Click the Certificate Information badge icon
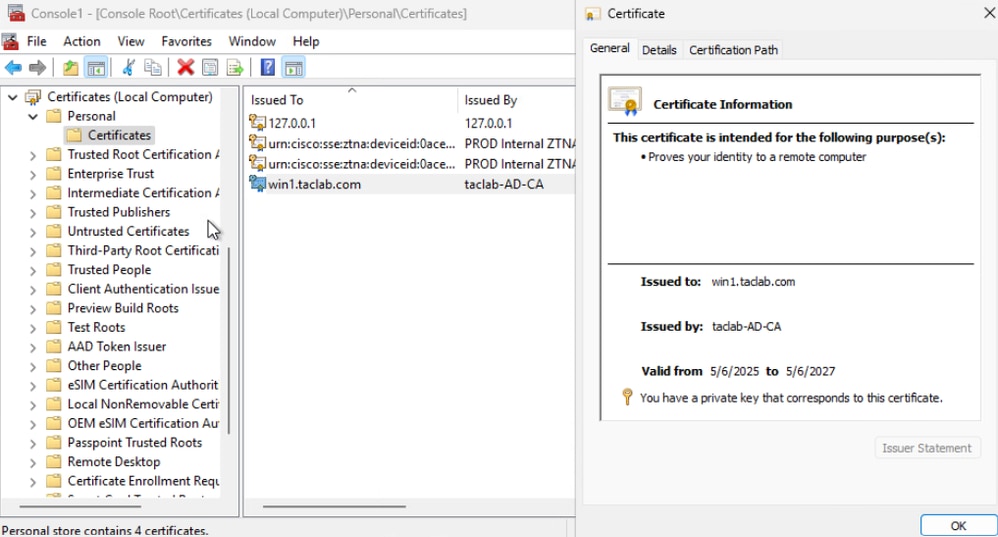Image resolution: width=998 pixels, height=537 pixels. (625, 101)
